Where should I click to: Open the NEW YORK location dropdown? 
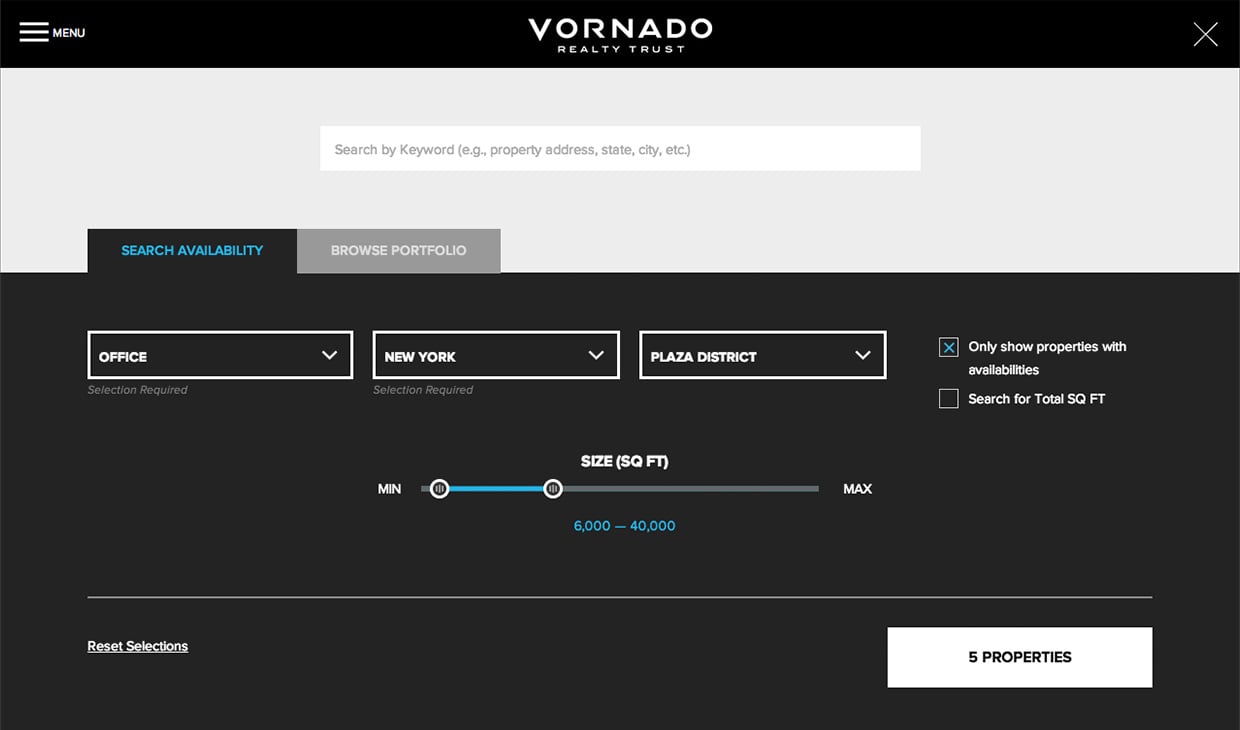pos(496,356)
